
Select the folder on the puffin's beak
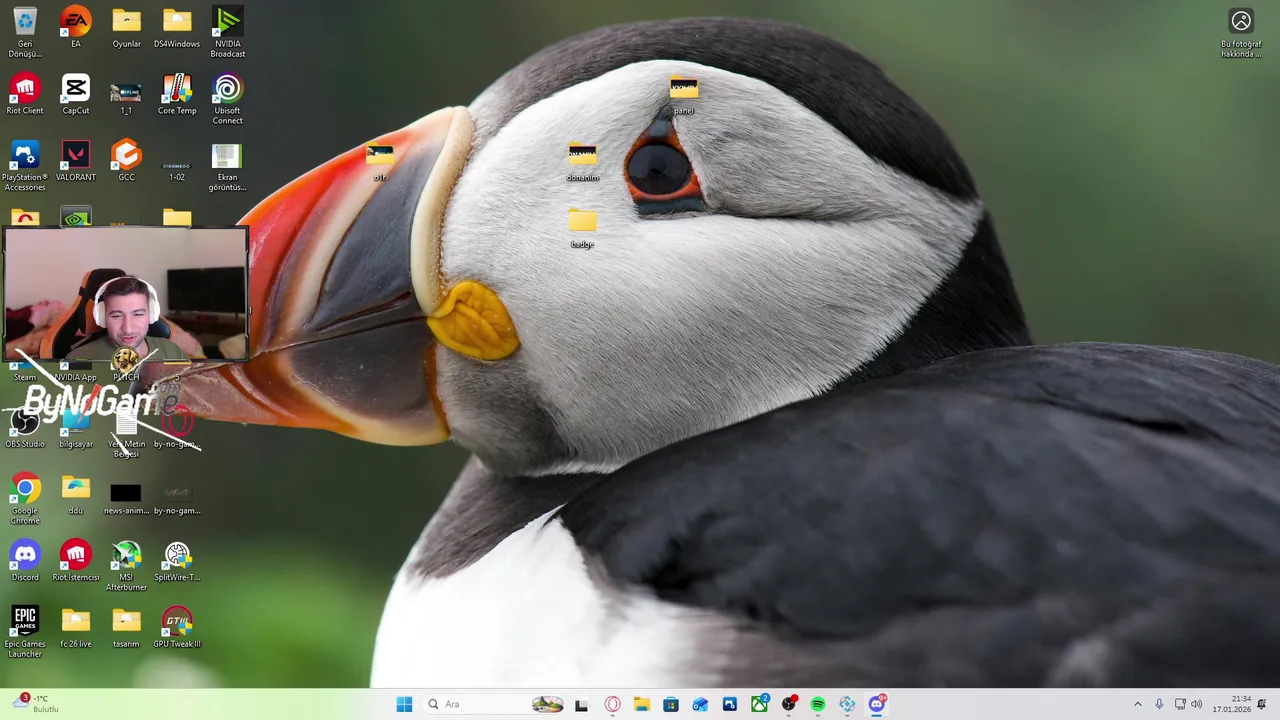pyautogui.click(x=380, y=161)
